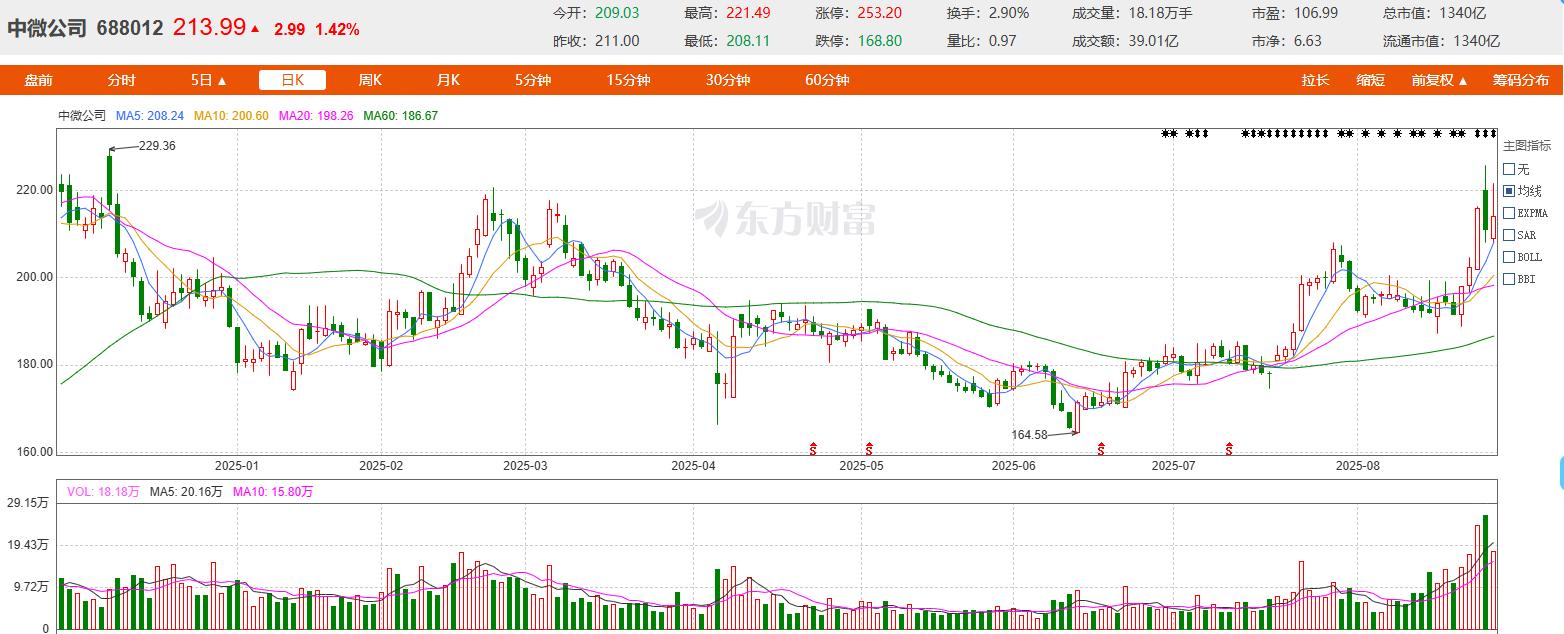The image size is (1564, 634).
Task: Click the 量比 value 0.97
Action: [1002, 41]
